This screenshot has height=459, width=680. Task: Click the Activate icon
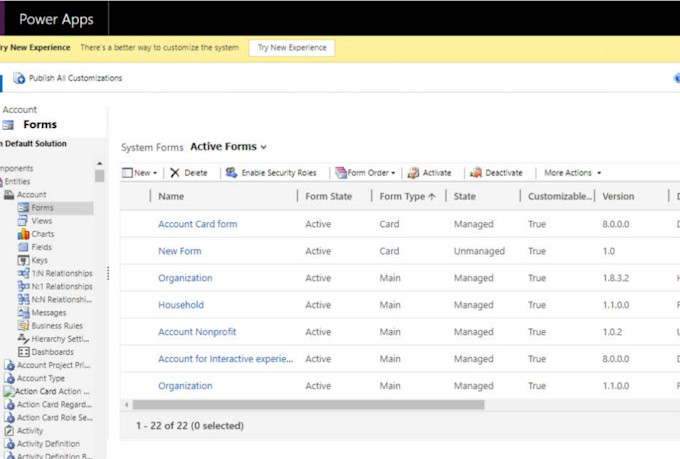(x=413, y=173)
